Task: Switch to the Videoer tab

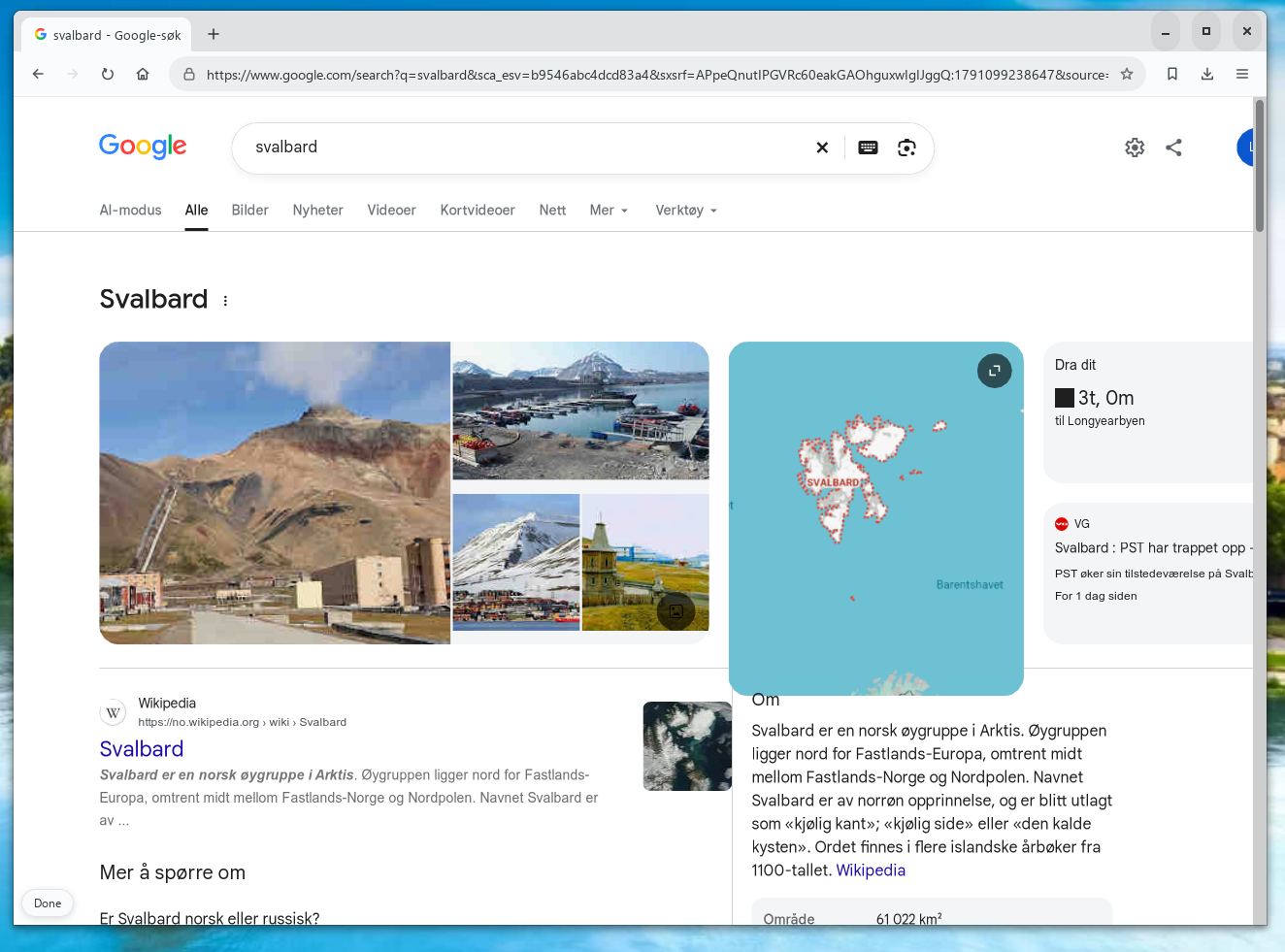Action: pyautogui.click(x=391, y=211)
